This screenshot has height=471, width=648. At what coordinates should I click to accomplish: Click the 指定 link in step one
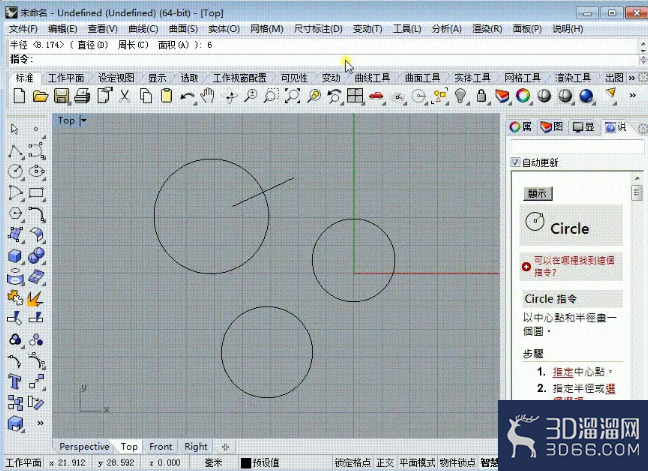coord(563,372)
